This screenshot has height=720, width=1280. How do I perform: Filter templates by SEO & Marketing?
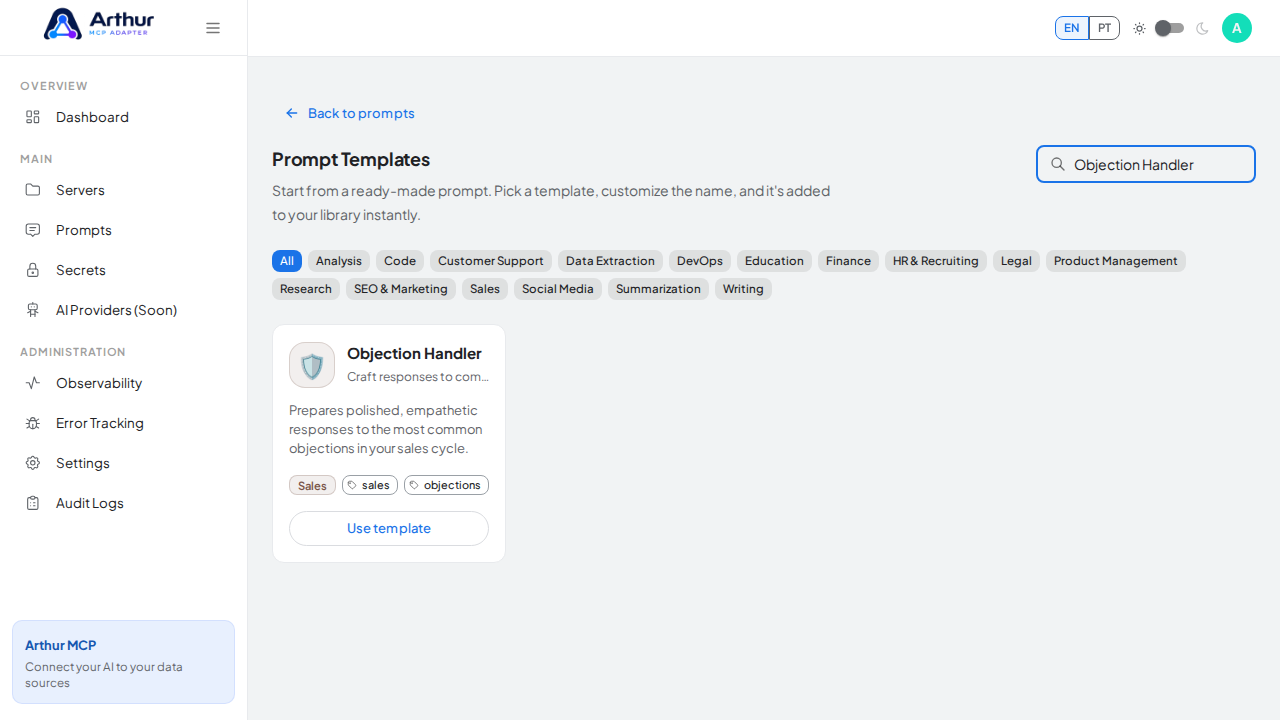click(x=401, y=289)
